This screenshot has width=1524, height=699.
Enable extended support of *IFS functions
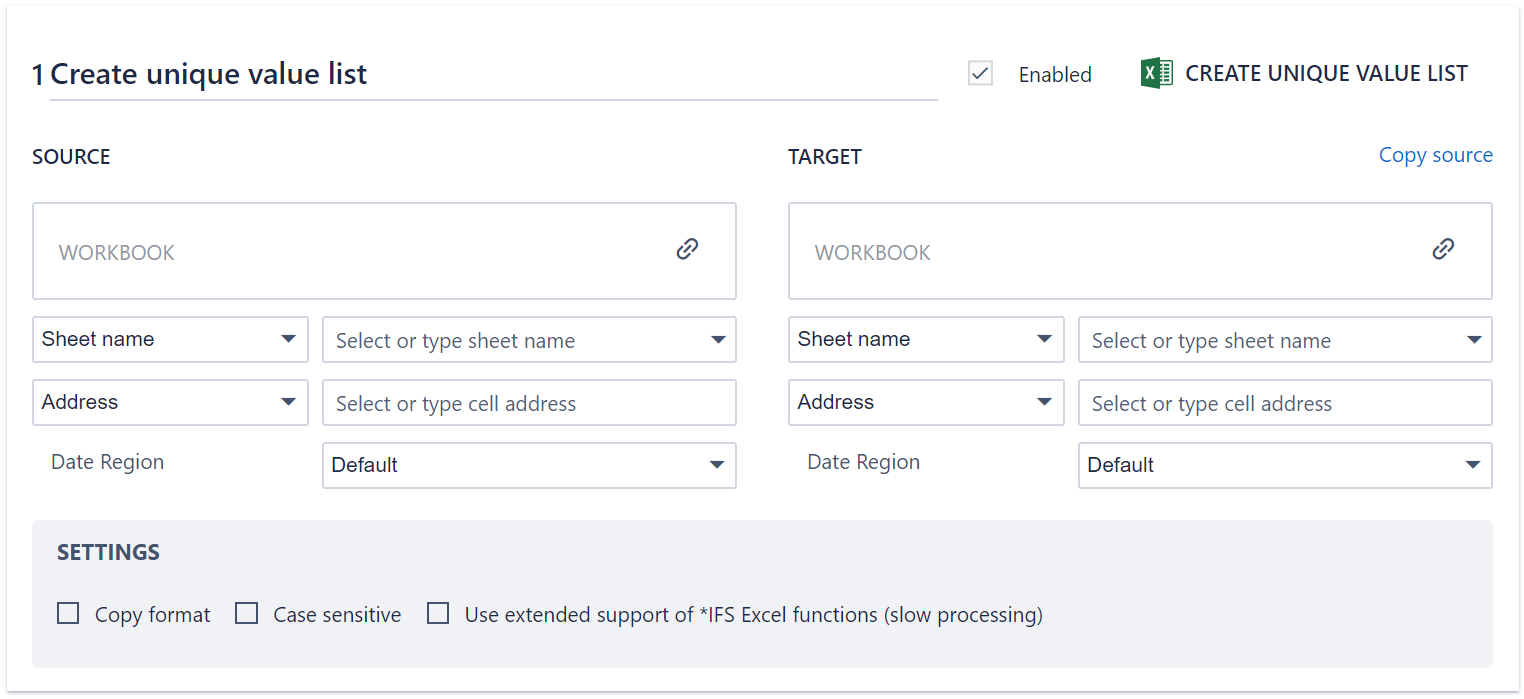coord(438,613)
